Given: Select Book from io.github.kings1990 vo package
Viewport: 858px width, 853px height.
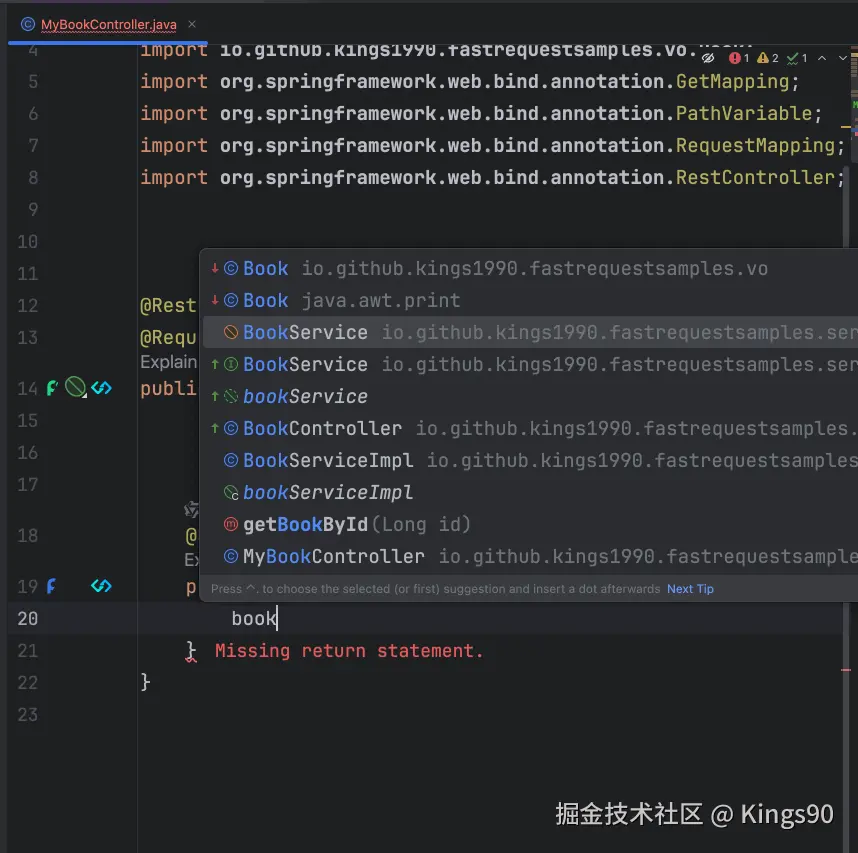Looking at the screenshot, I should click(531, 268).
